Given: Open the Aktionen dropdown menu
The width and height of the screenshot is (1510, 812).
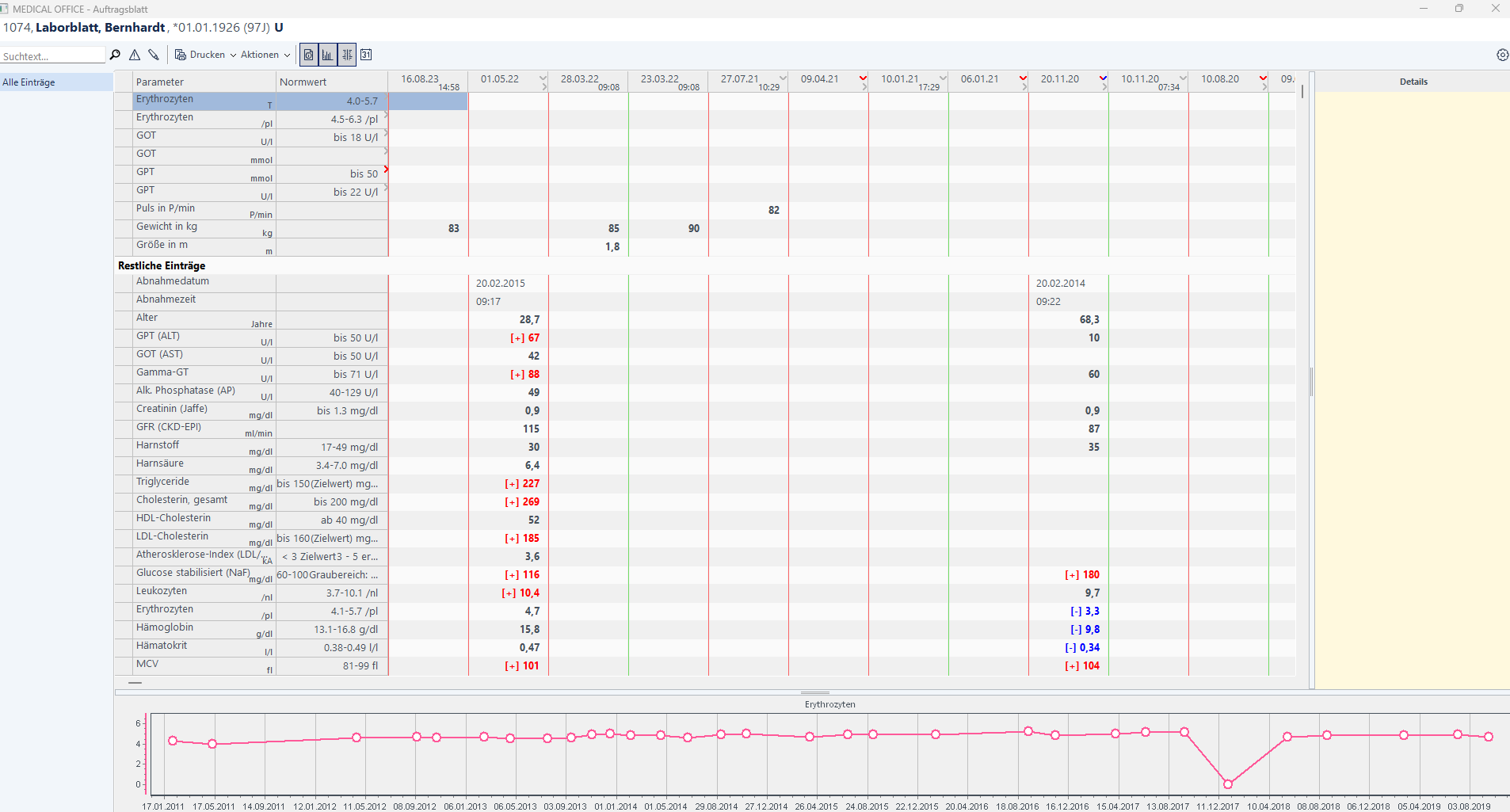Looking at the screenshot, I should pyautogui.click(x=265, y=55).
